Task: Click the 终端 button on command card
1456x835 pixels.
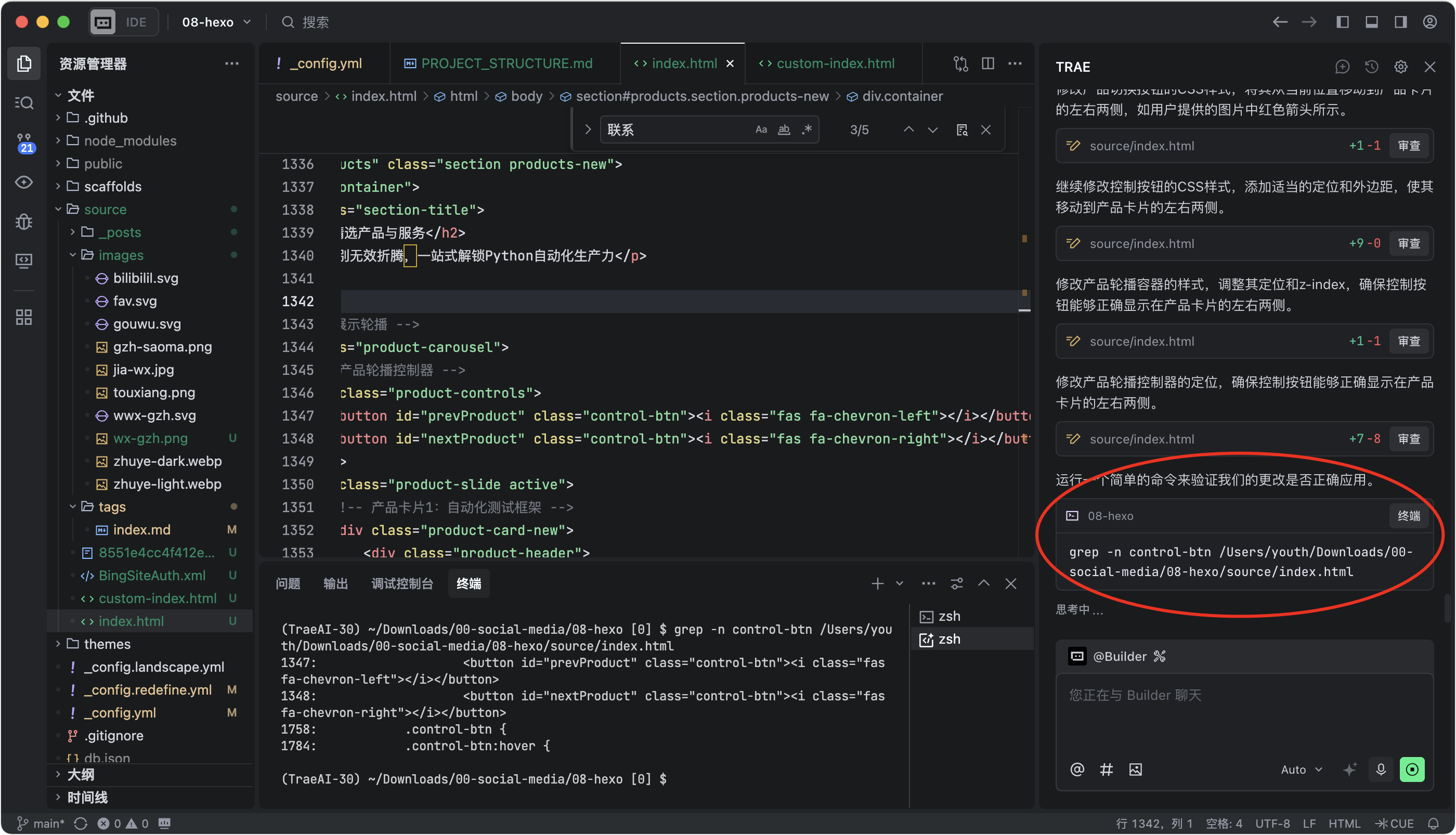Action: (1408, 516)
